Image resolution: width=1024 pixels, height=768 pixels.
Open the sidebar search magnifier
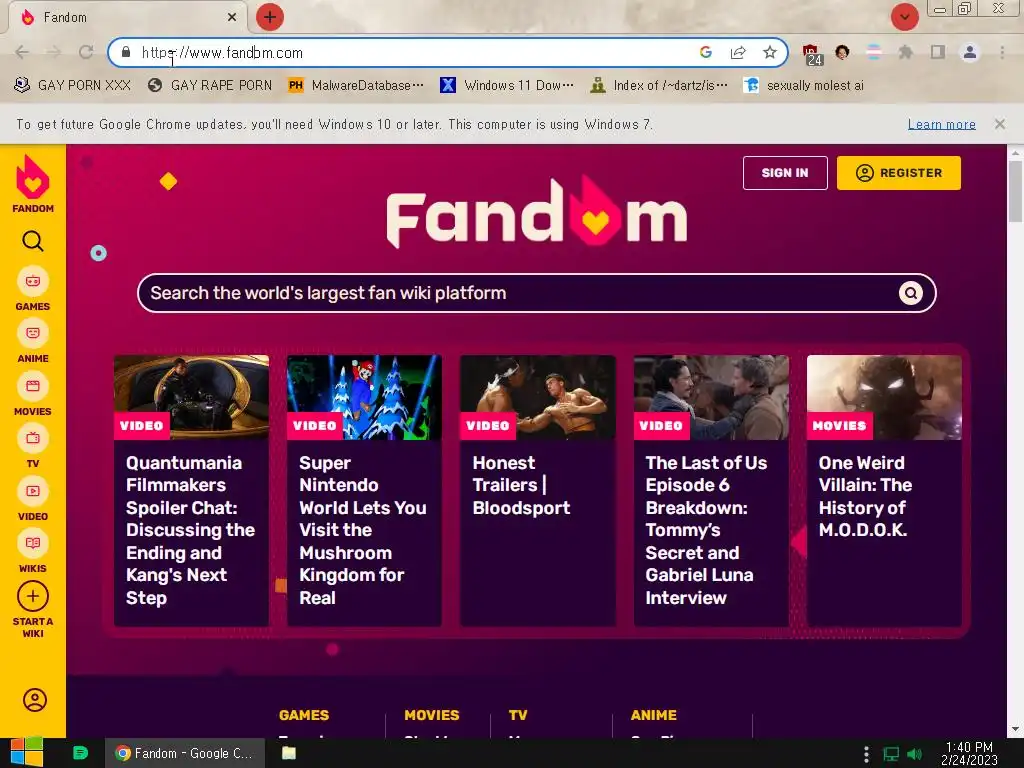click(x=33, y=241)
